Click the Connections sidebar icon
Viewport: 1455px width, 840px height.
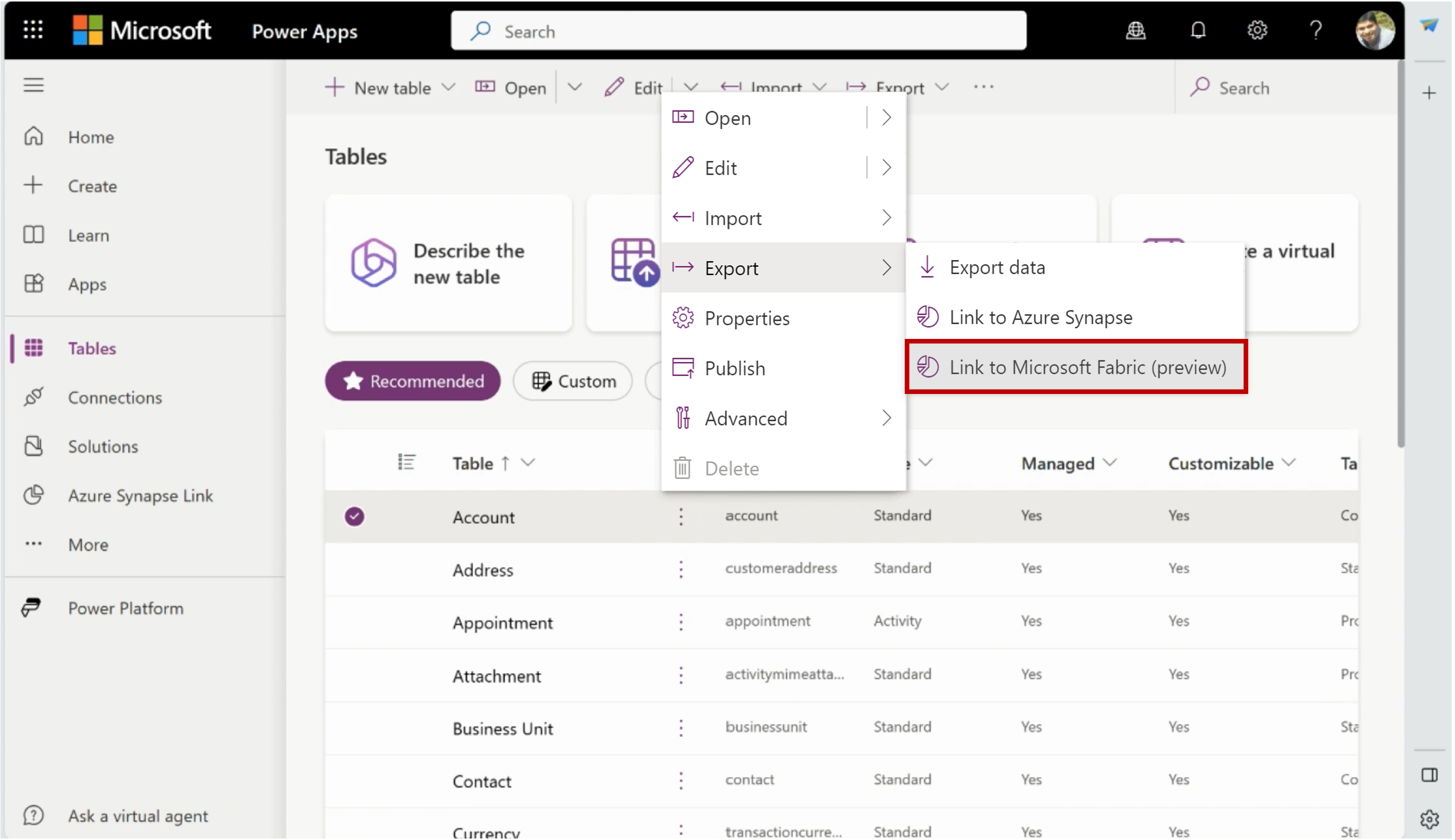34,397
